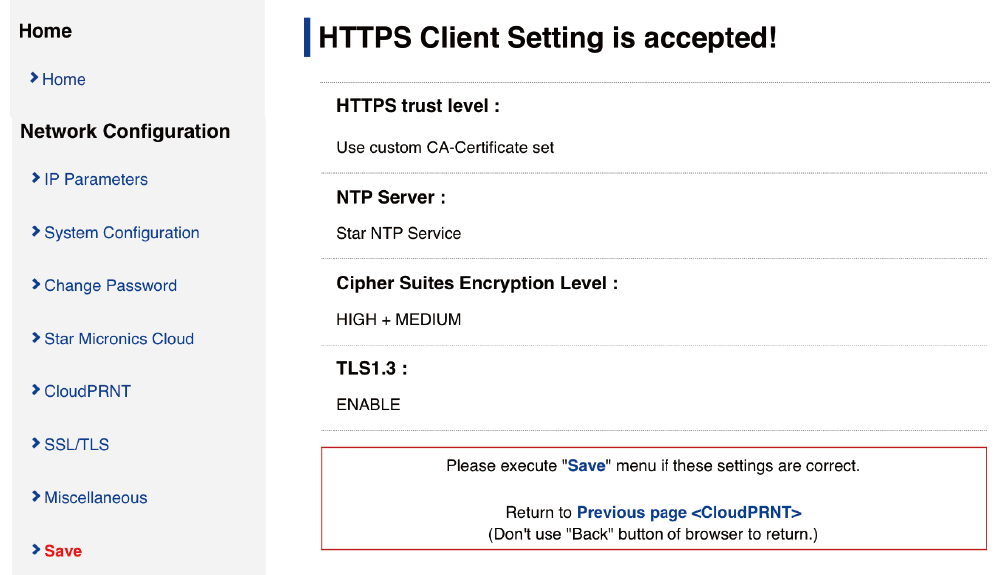Click the arrow icon beside Change Password
1000x575 pixels.
[x=36, y=285]
